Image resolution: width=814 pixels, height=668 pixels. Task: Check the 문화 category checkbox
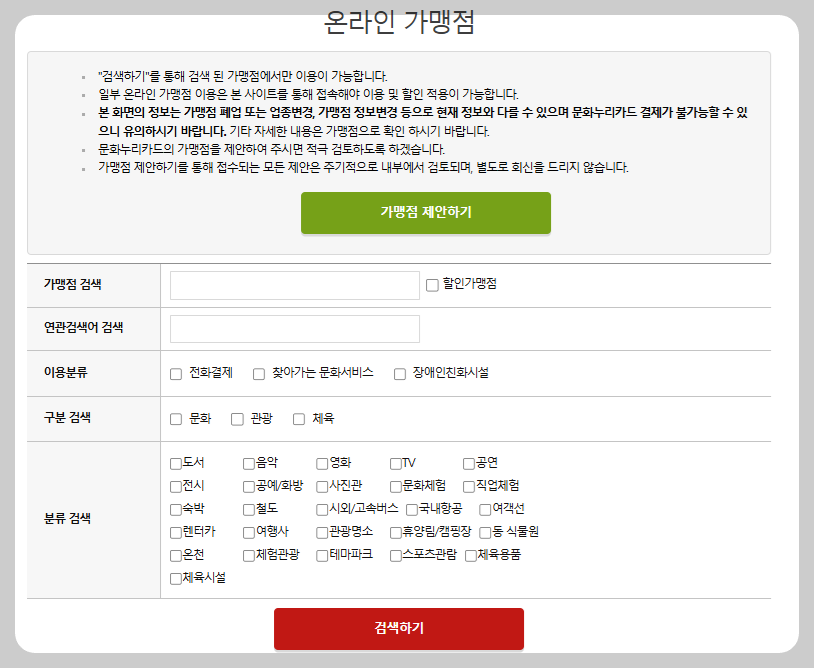pyautogui.click(x=176, y=418)
